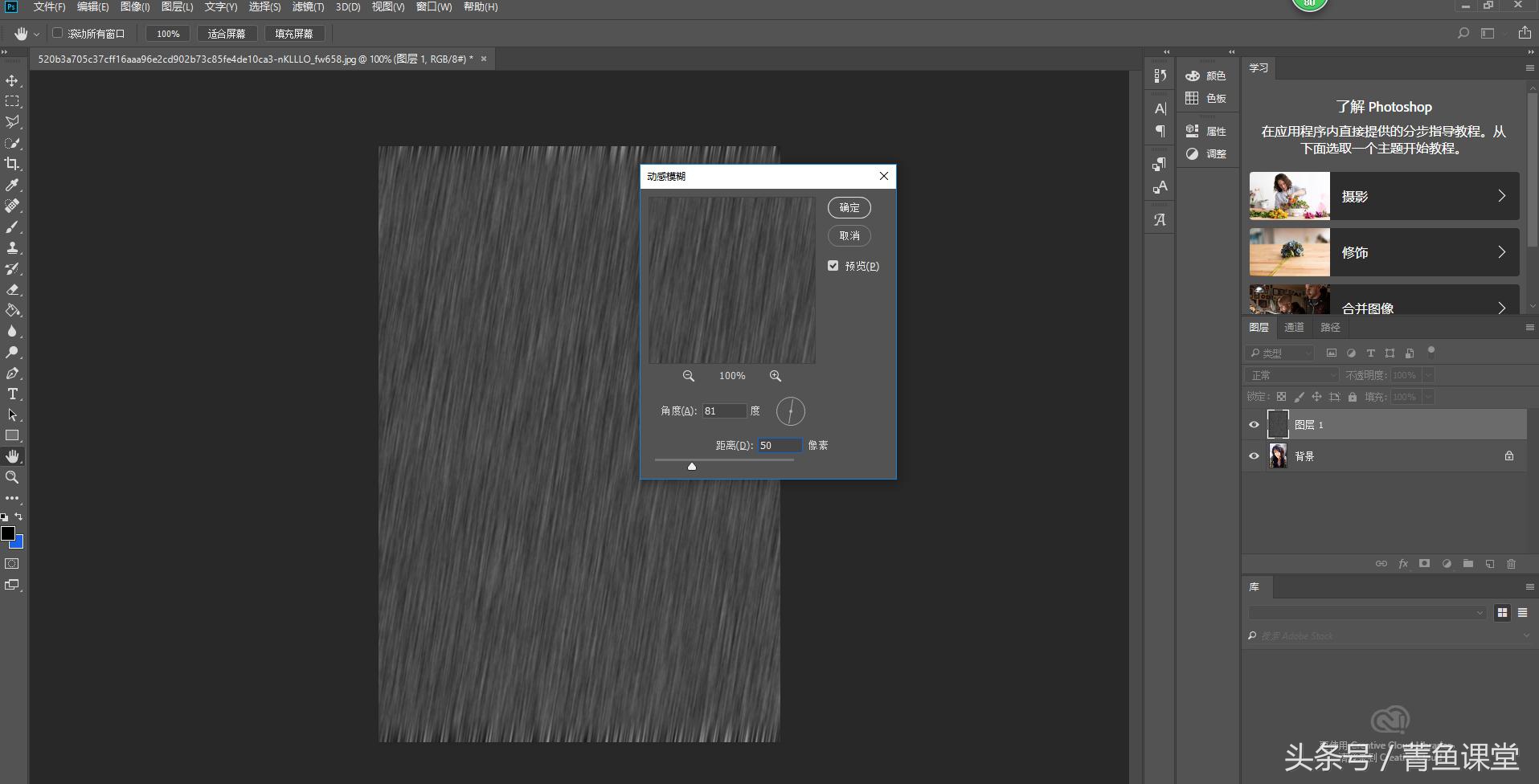Select the Zoom tool in toolbar
This screenshot has width=1539, height=784.
click(x=12, y=477)
